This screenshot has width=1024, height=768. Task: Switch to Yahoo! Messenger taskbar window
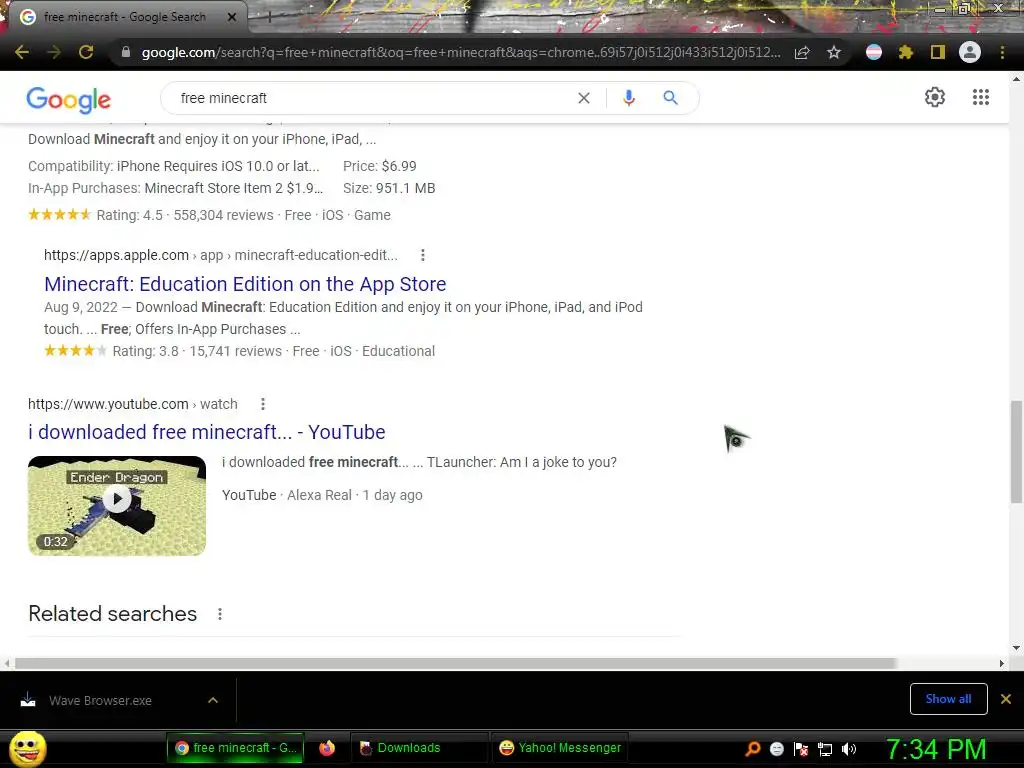tap(560, 748)
